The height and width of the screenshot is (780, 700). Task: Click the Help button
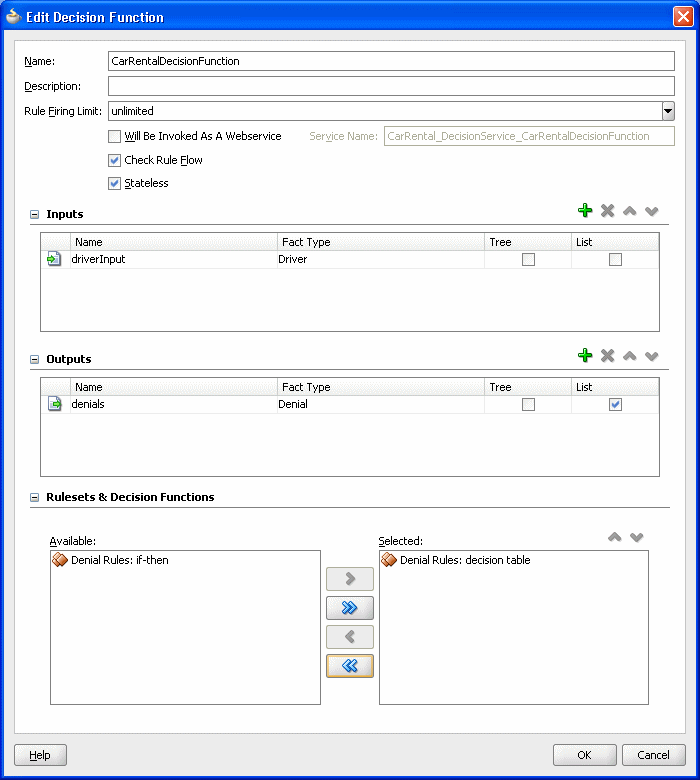40,755
